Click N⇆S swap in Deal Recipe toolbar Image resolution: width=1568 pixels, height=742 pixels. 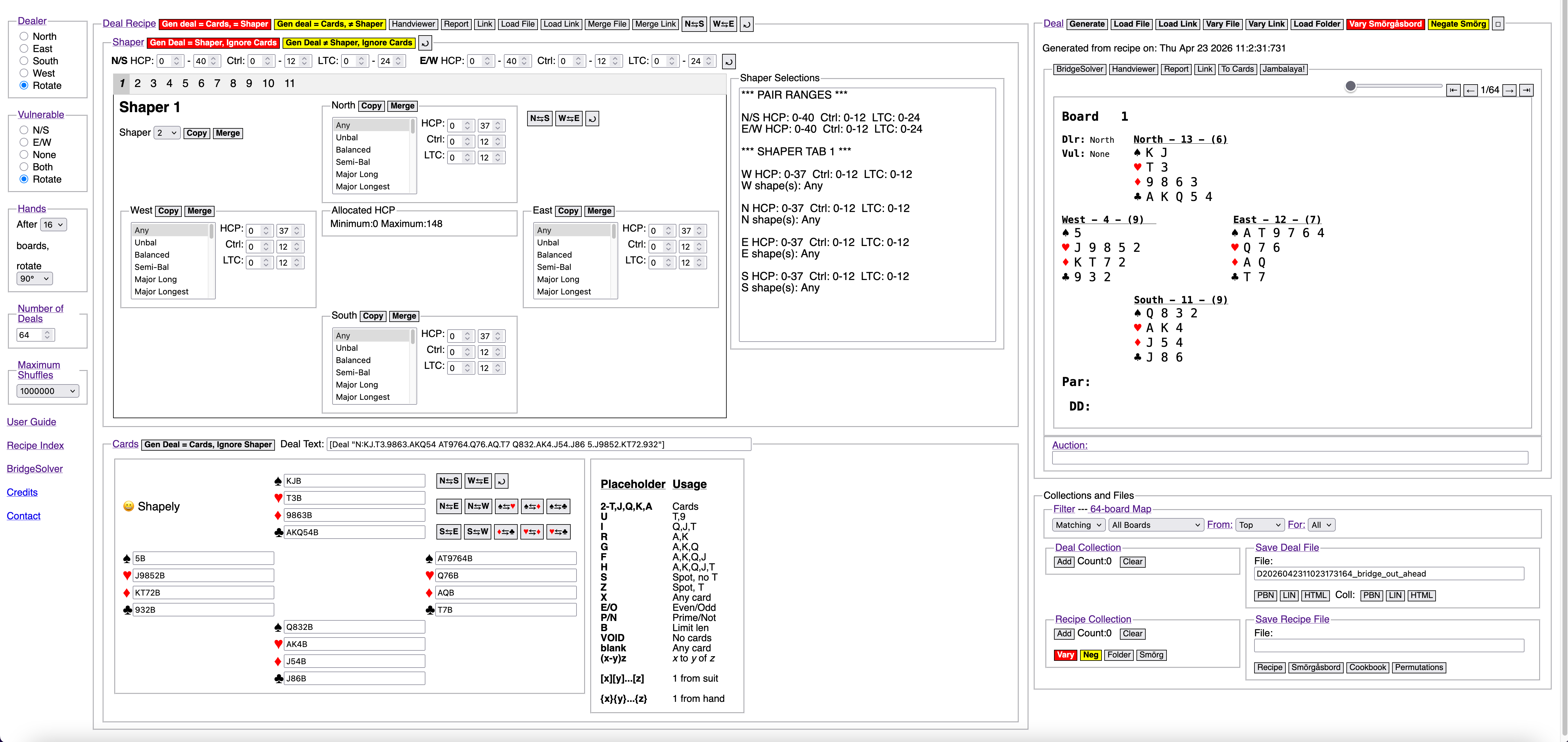pyautogui.click(x=694, y=24)
